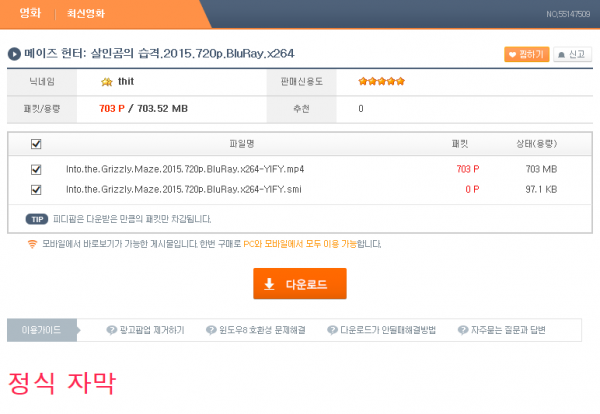Toggle the select-all checkbox in the file header
This screenshot has height=414, width=600.
click(x=36, y=144)
